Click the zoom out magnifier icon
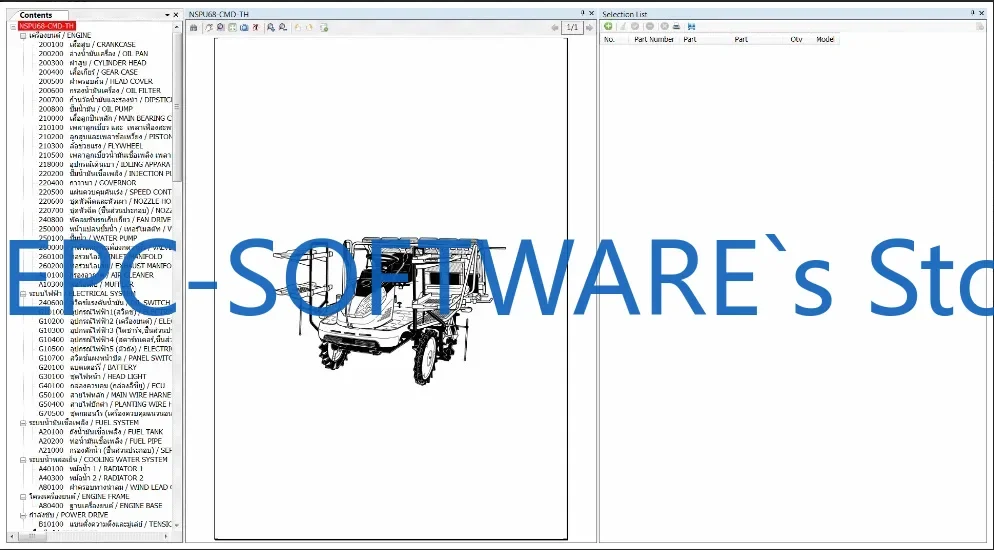Image resolution: width=994 pixels, height=550 pixels. [282, 28]
